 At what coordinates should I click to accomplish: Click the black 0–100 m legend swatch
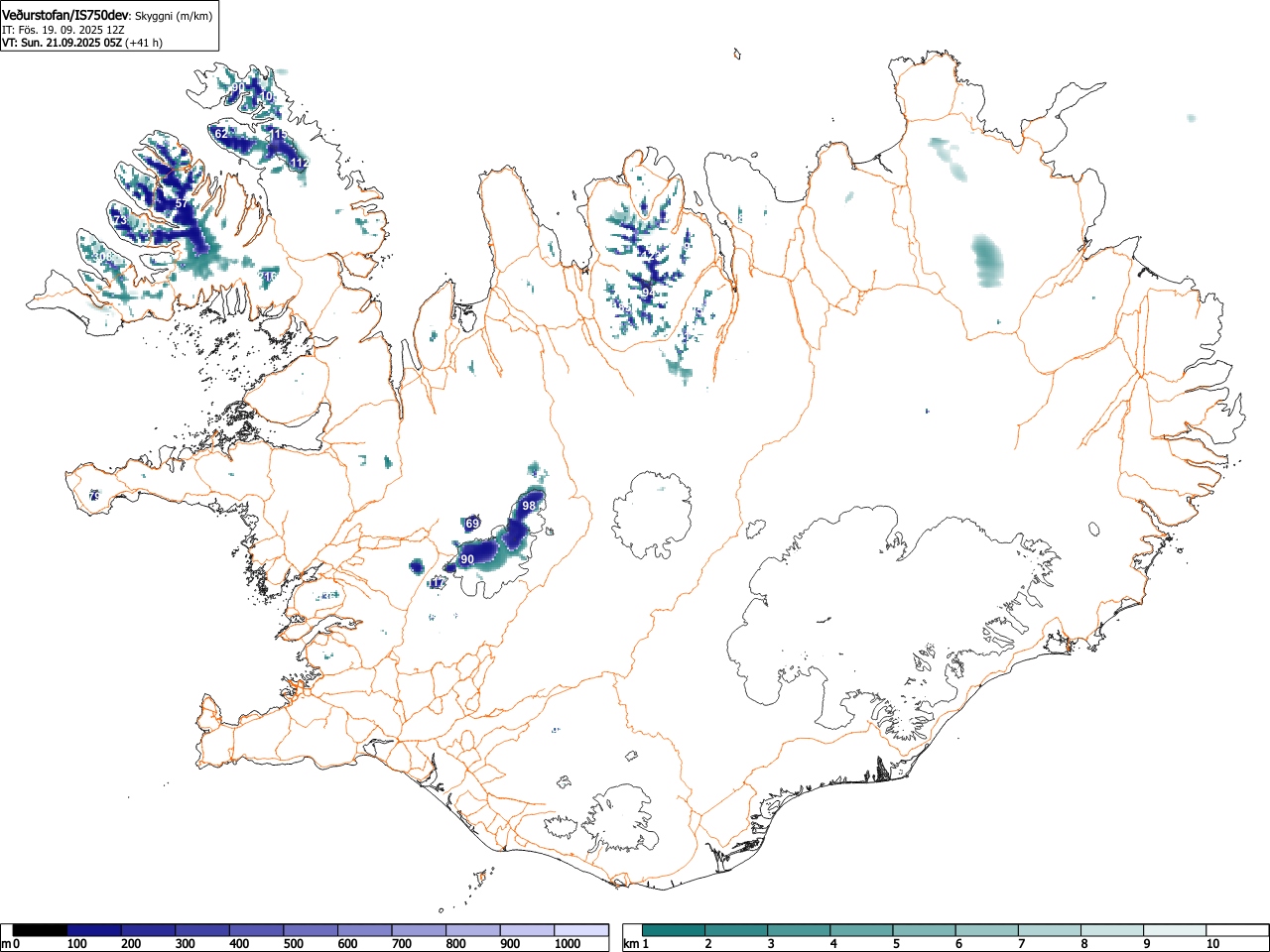pyautogui.click(x=41, y=930)
